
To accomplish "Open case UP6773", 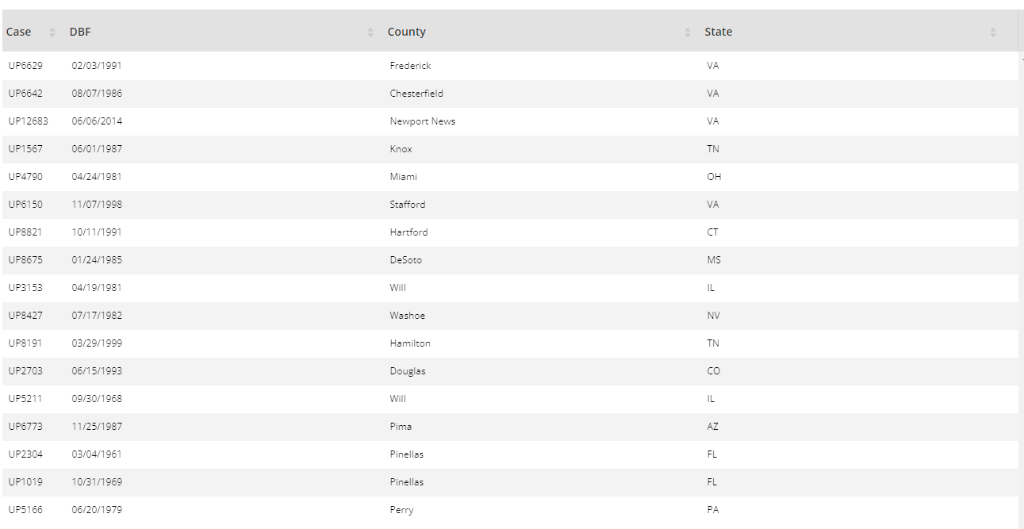I will coord(25,427).
